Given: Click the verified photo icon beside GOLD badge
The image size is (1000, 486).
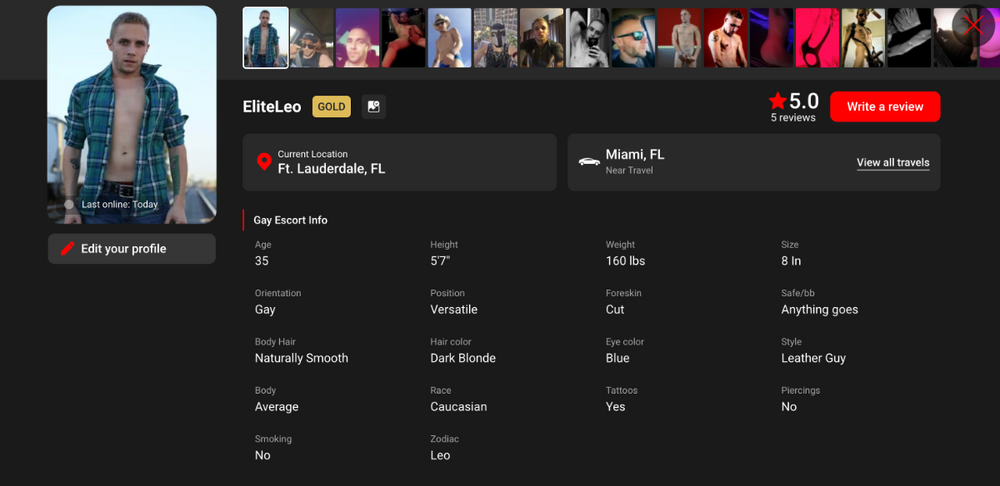Looking at the screenshot, I should click(374, 107).
